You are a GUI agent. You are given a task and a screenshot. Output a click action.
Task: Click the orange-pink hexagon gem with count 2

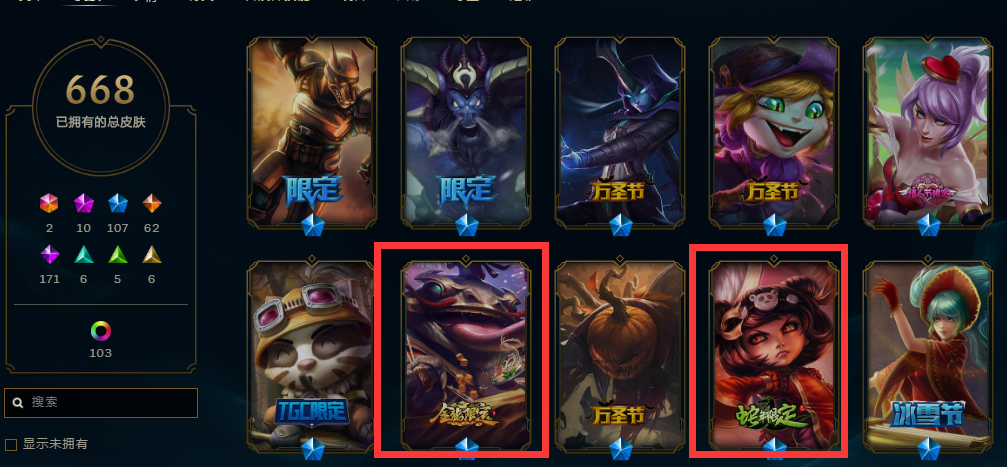(x=49, y=204)
